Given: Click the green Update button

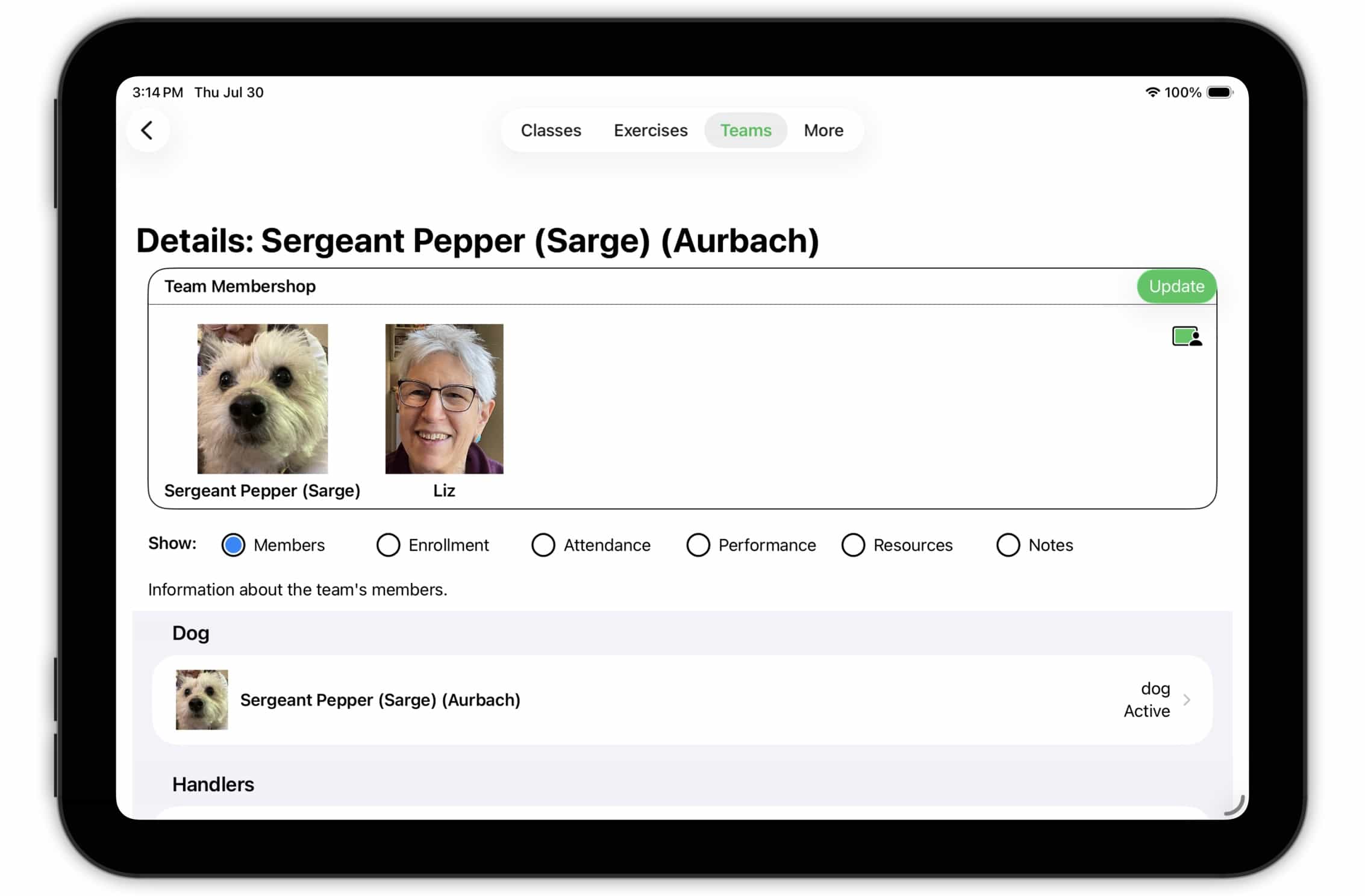Looking at the screenshot, I should coord(1176,286).
